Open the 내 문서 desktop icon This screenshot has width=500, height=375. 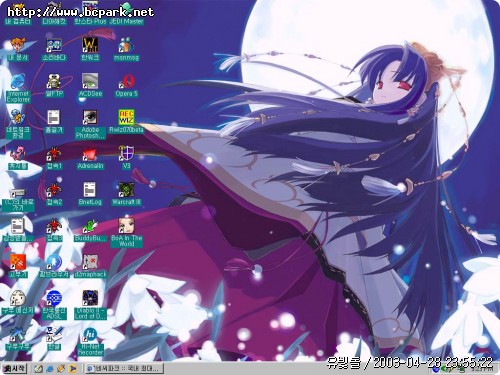point(17,49)
